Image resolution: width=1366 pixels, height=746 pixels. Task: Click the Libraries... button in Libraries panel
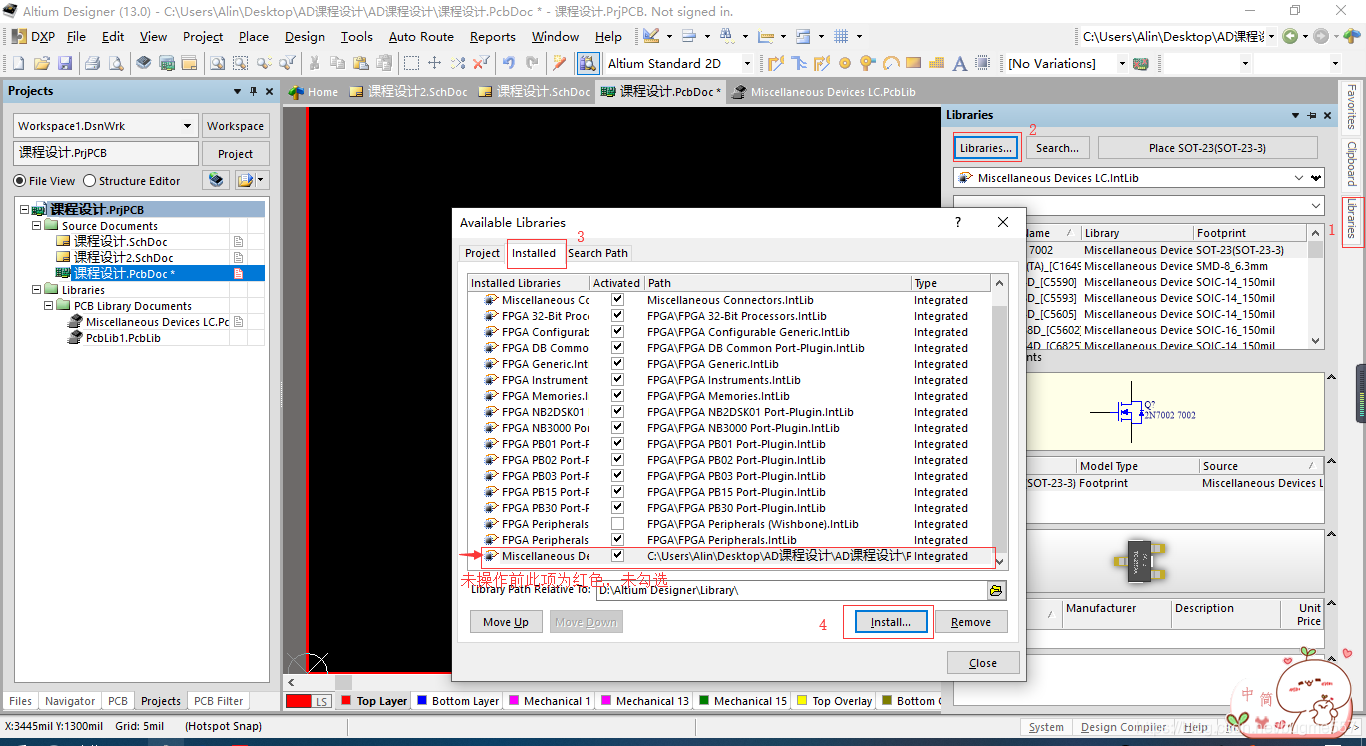pyautogui.click(x=986, y=148)
